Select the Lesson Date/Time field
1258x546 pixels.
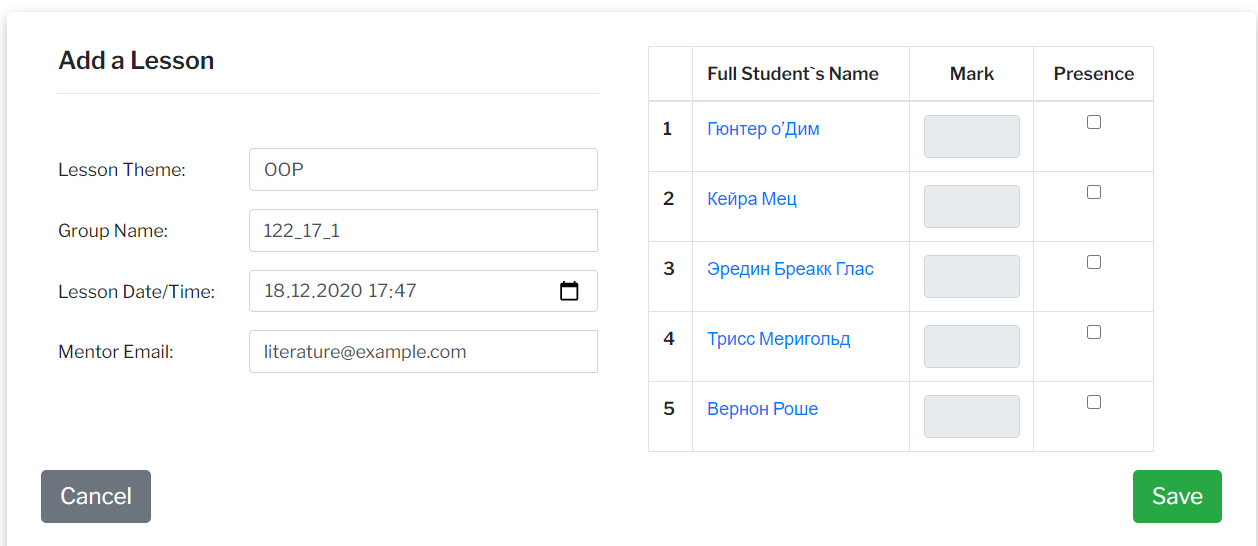coord(400,291)
